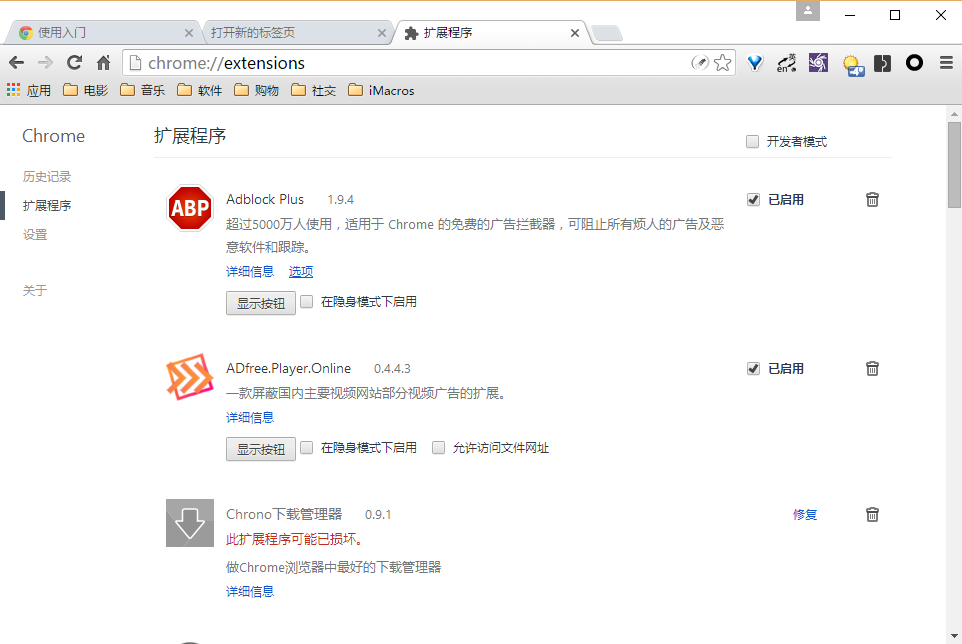The image size is (962, 644).
Task: Open the 应用 apps shortcut
Action: (x=29, y=91)
